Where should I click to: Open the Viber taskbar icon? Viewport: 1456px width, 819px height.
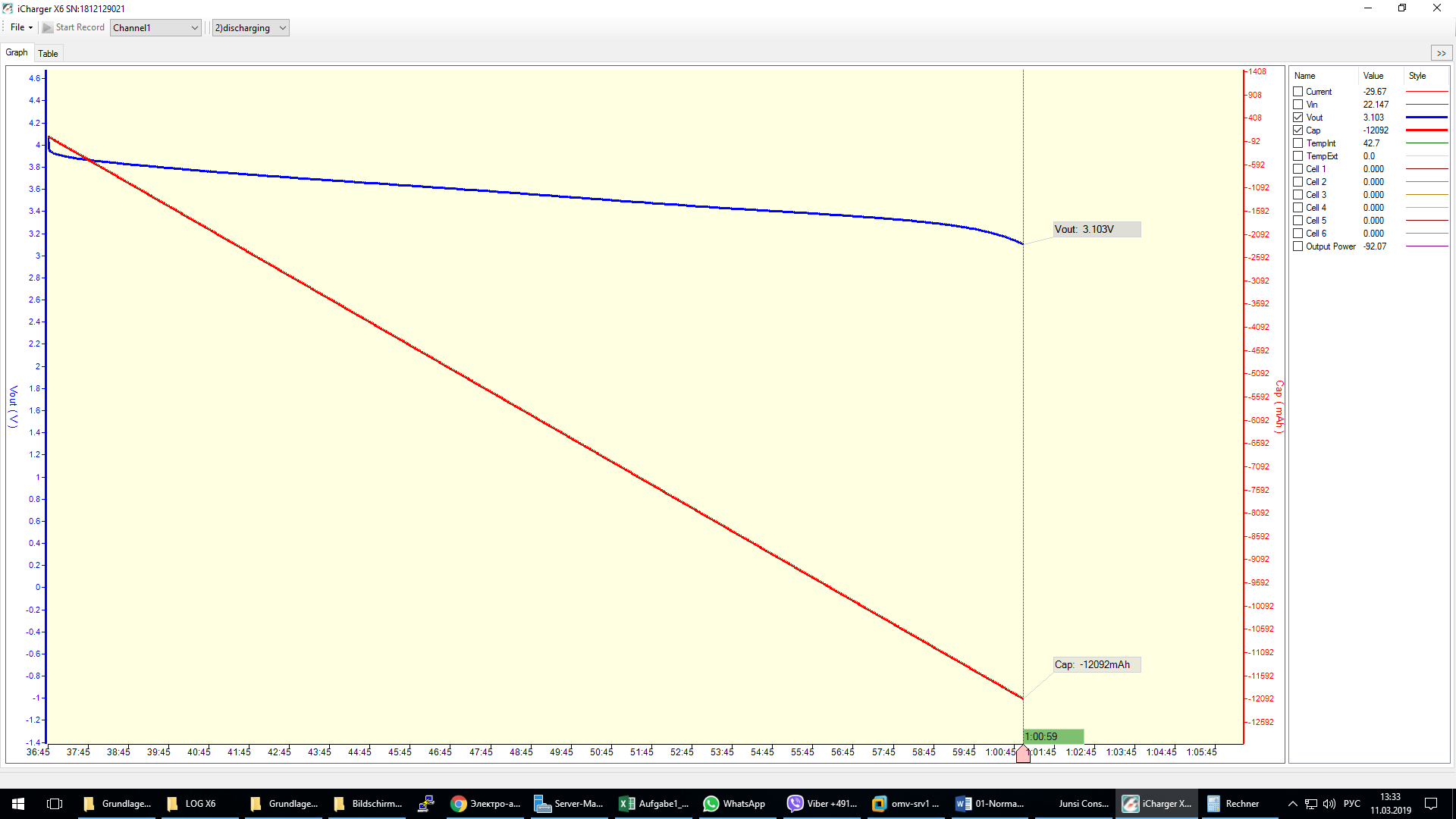(795, 804)
